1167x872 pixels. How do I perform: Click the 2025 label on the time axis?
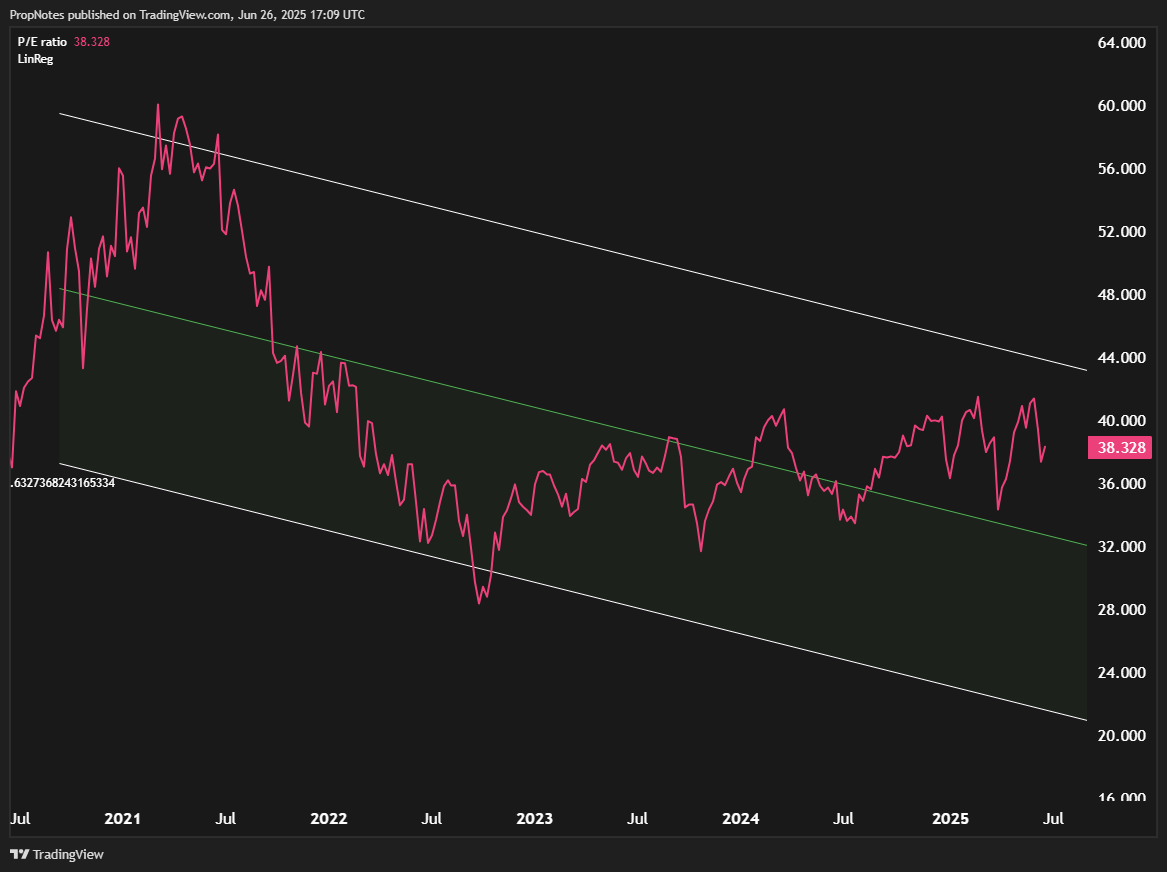click(949, 818)
